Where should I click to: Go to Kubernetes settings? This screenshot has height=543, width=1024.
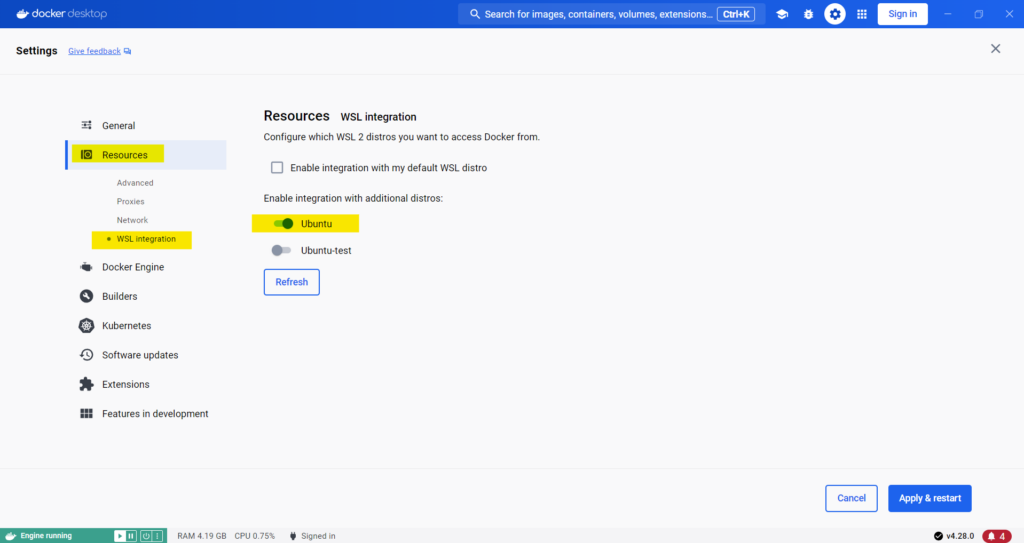tap(126, 326)
